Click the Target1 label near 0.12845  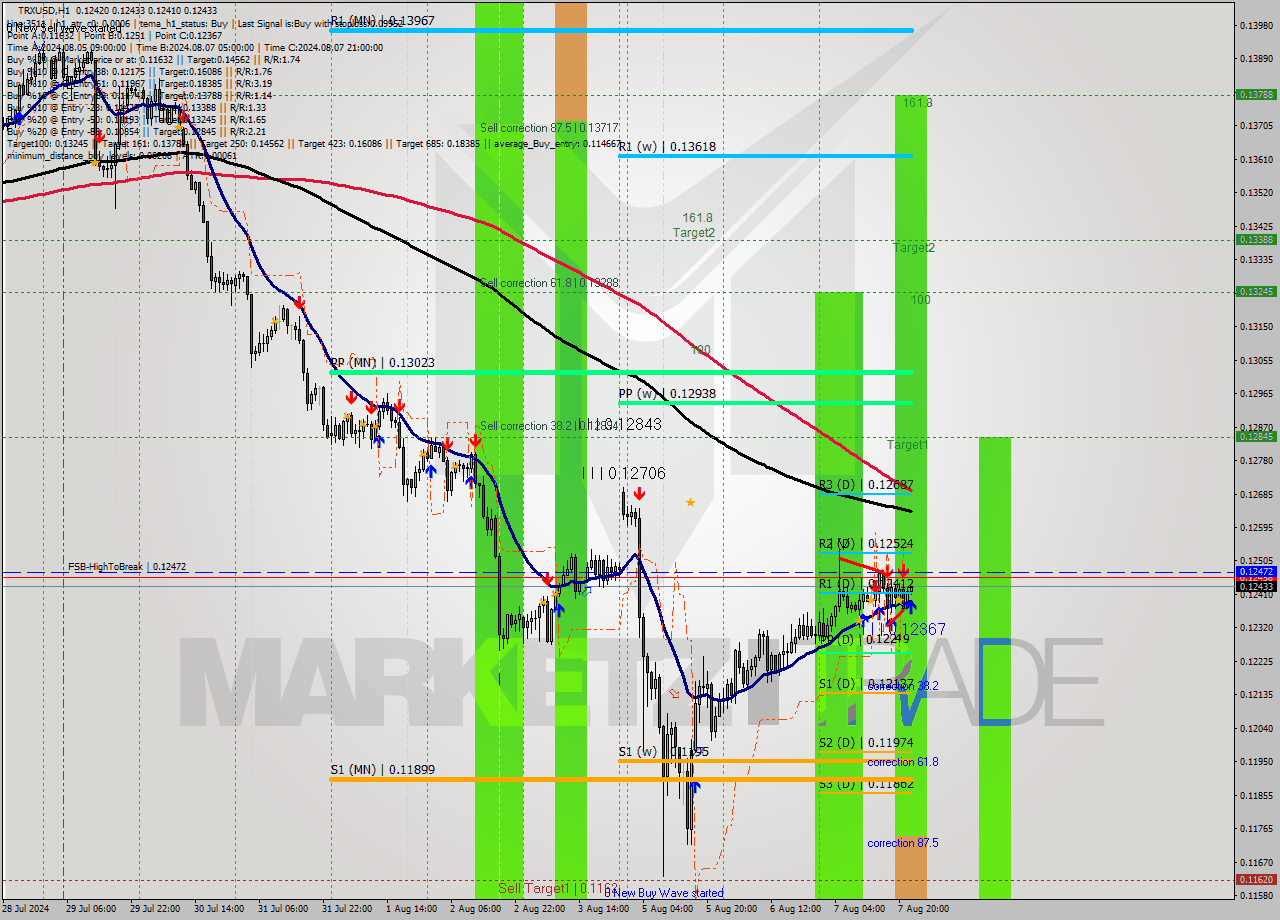point(908,444)
